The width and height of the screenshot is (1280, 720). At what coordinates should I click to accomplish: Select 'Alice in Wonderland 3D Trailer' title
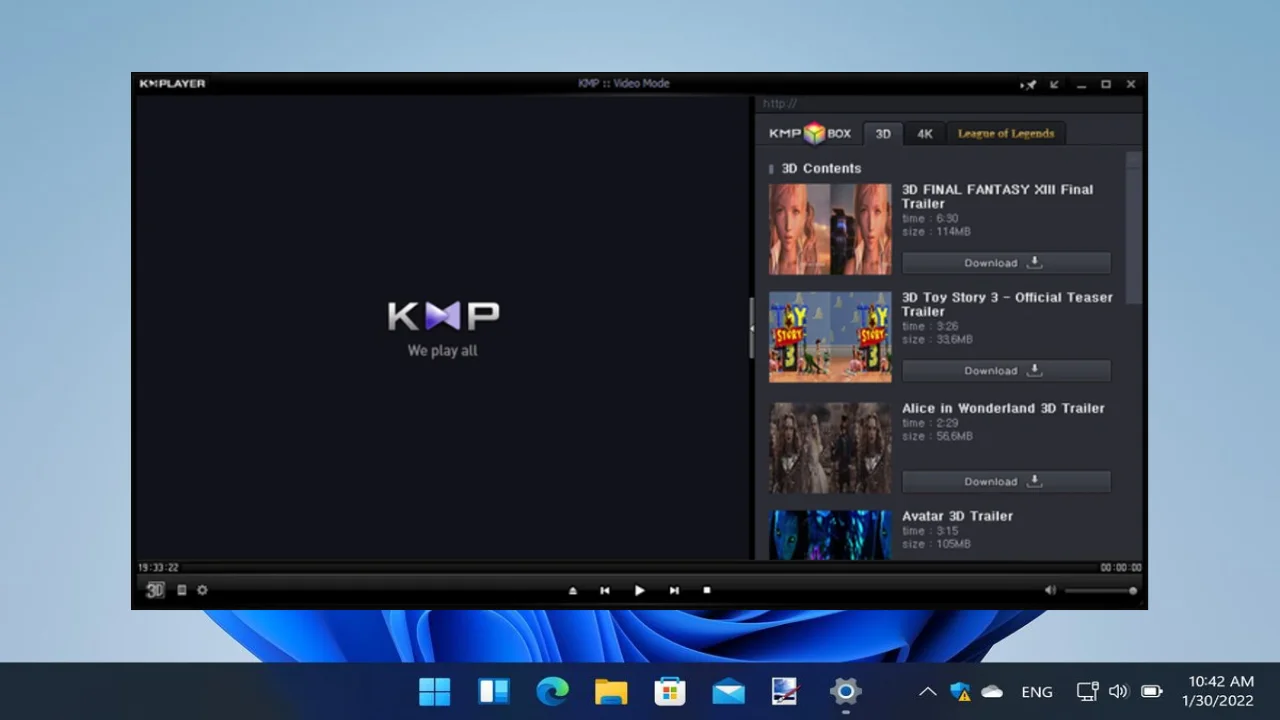pos(1003,408)
